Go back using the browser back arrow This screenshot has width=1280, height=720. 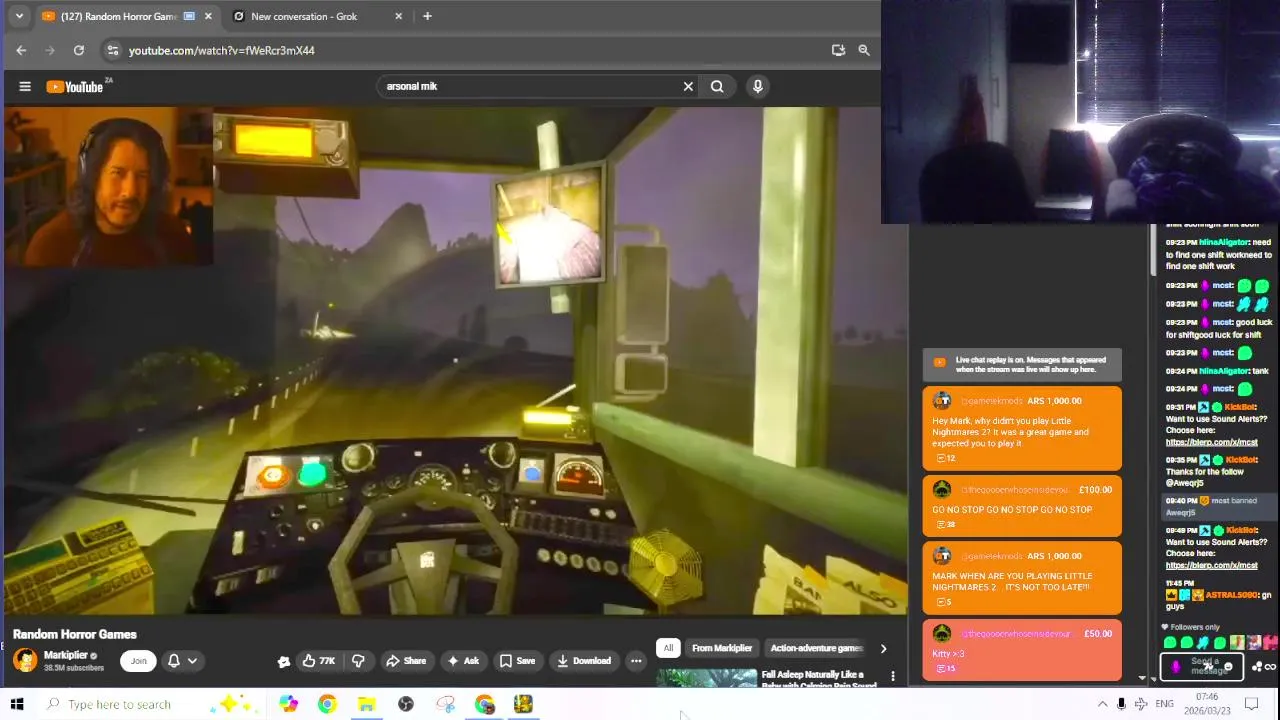(21, 50)
